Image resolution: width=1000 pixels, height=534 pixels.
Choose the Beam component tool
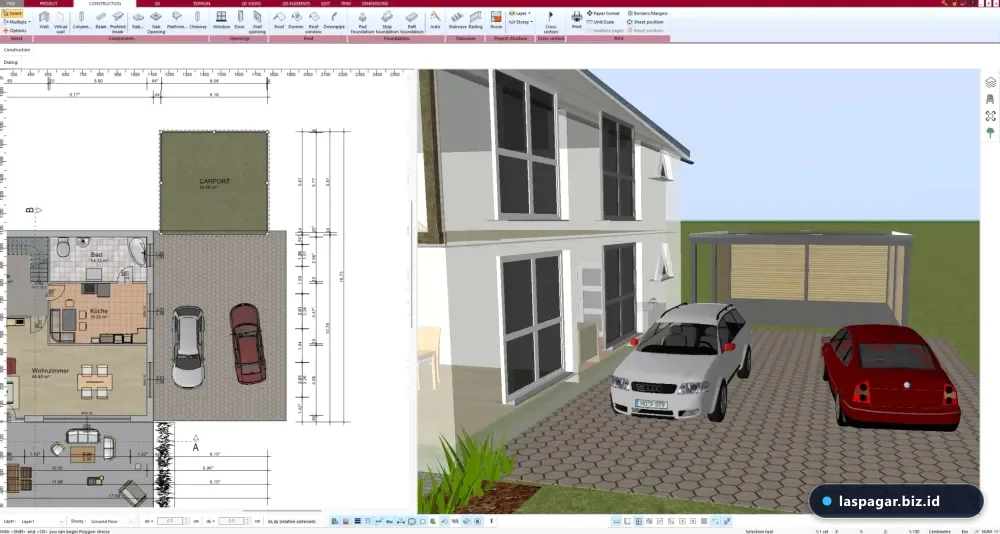(x=101, y=20)
